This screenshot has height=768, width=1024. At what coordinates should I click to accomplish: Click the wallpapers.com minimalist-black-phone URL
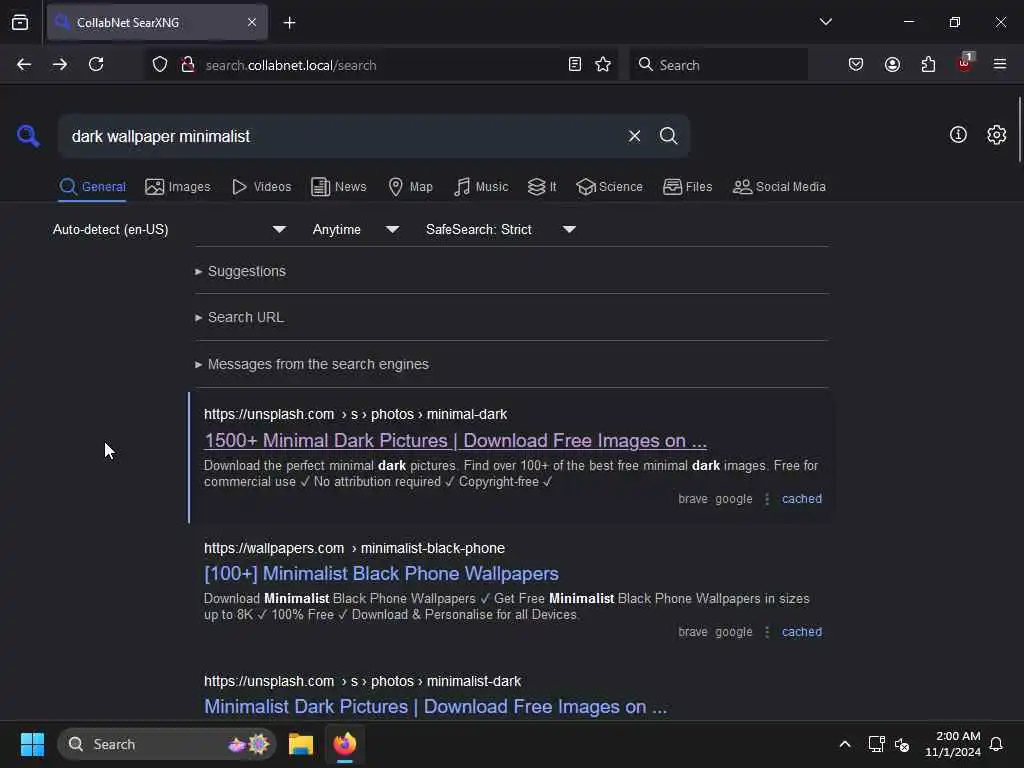(x=354, y=548)
